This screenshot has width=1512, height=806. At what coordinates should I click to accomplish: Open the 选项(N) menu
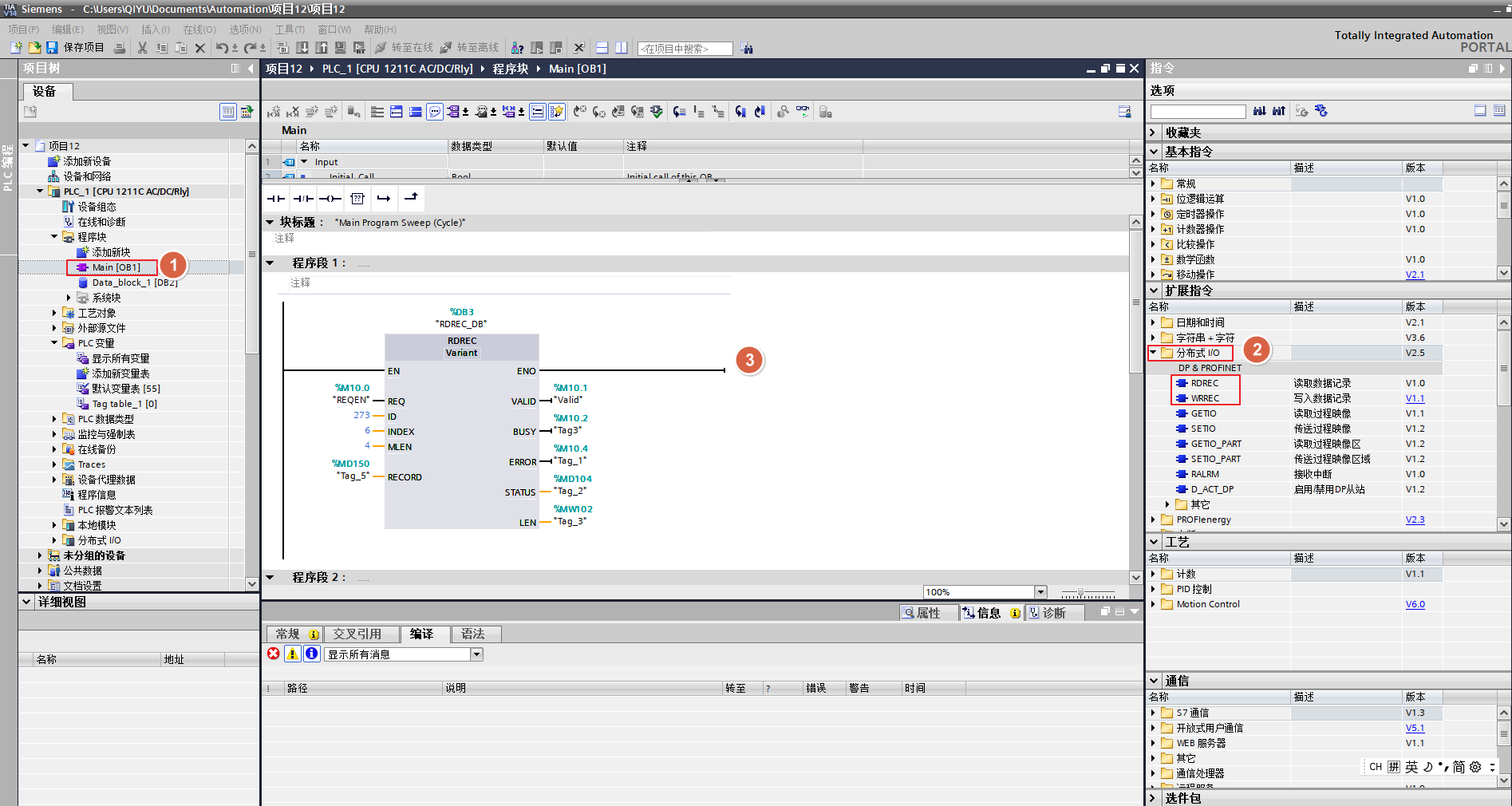(245, 30)
